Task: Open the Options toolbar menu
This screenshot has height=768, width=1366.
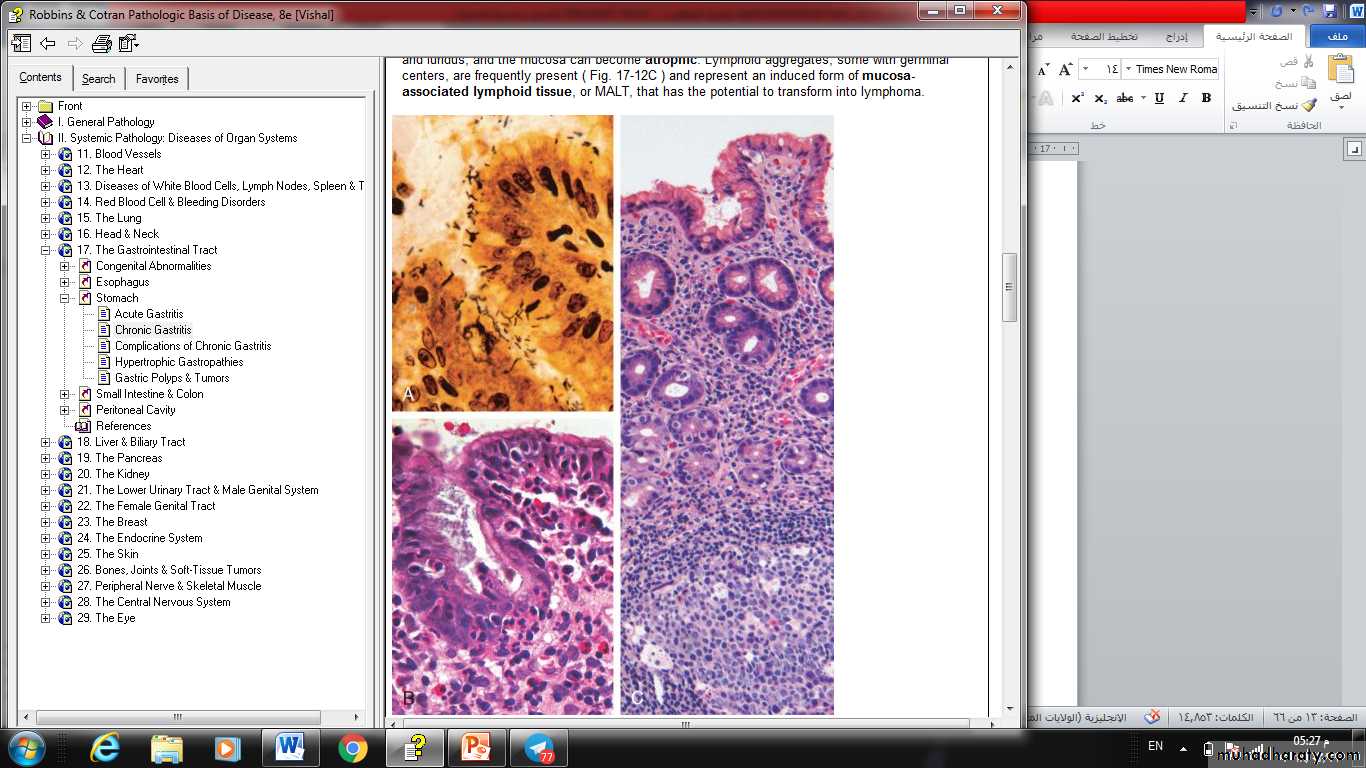Action: tap(128, 43)
